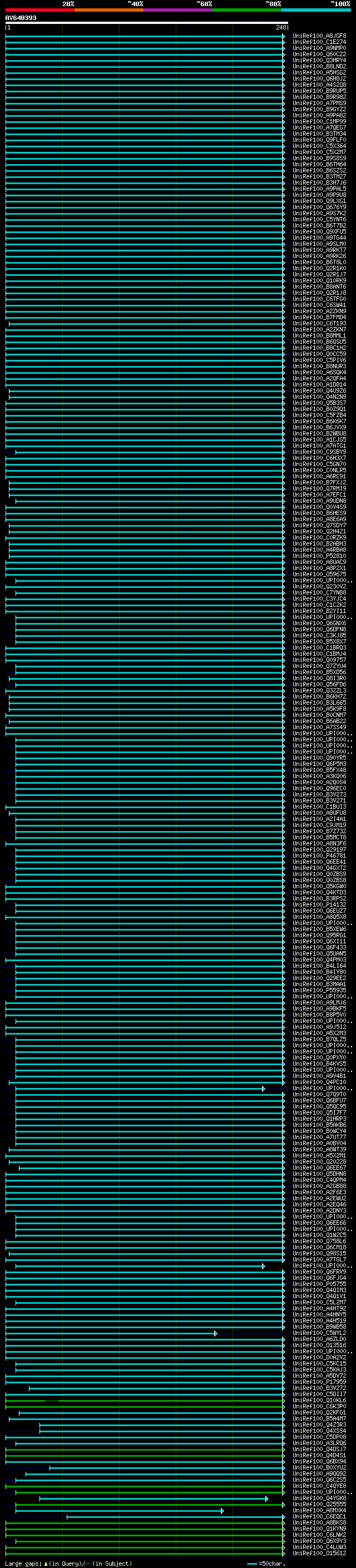Click the UniRef100_Q96EC0 label
Image resolution: width=356 pixels, height=1568 pixels.
point(319,789)
